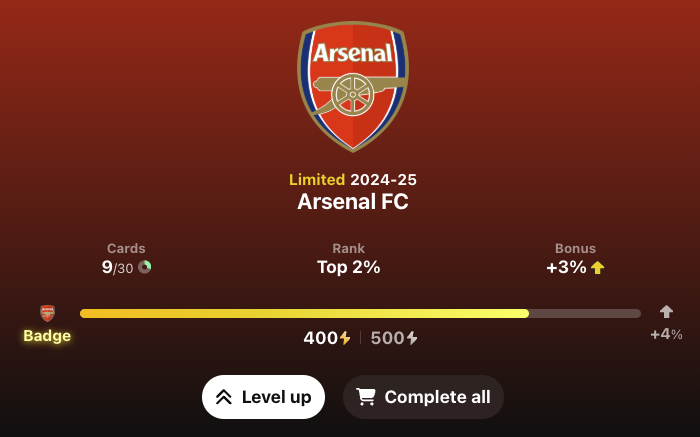Click the +3% bonus value

click(x=566, y=267)
